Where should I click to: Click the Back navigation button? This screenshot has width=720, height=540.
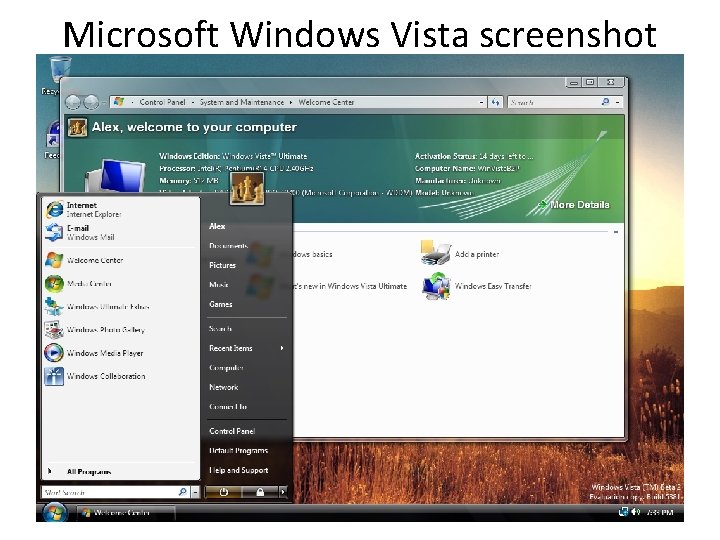click(x=73, y=102)
